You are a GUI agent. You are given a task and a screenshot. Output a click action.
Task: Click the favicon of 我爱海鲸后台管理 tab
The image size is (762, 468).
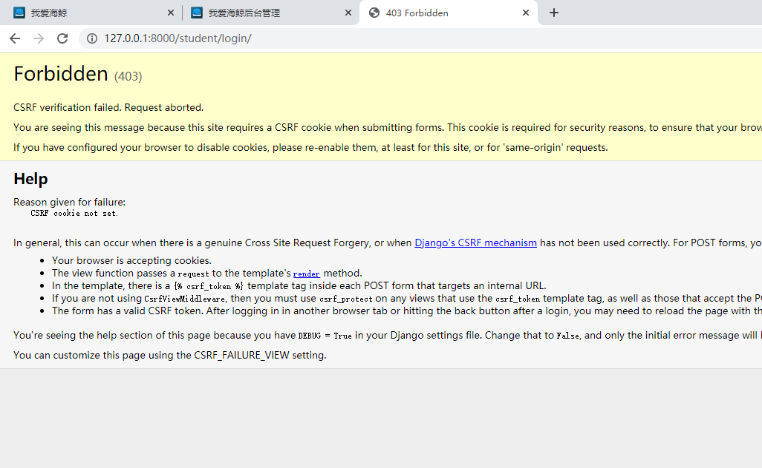coord(196,13)
